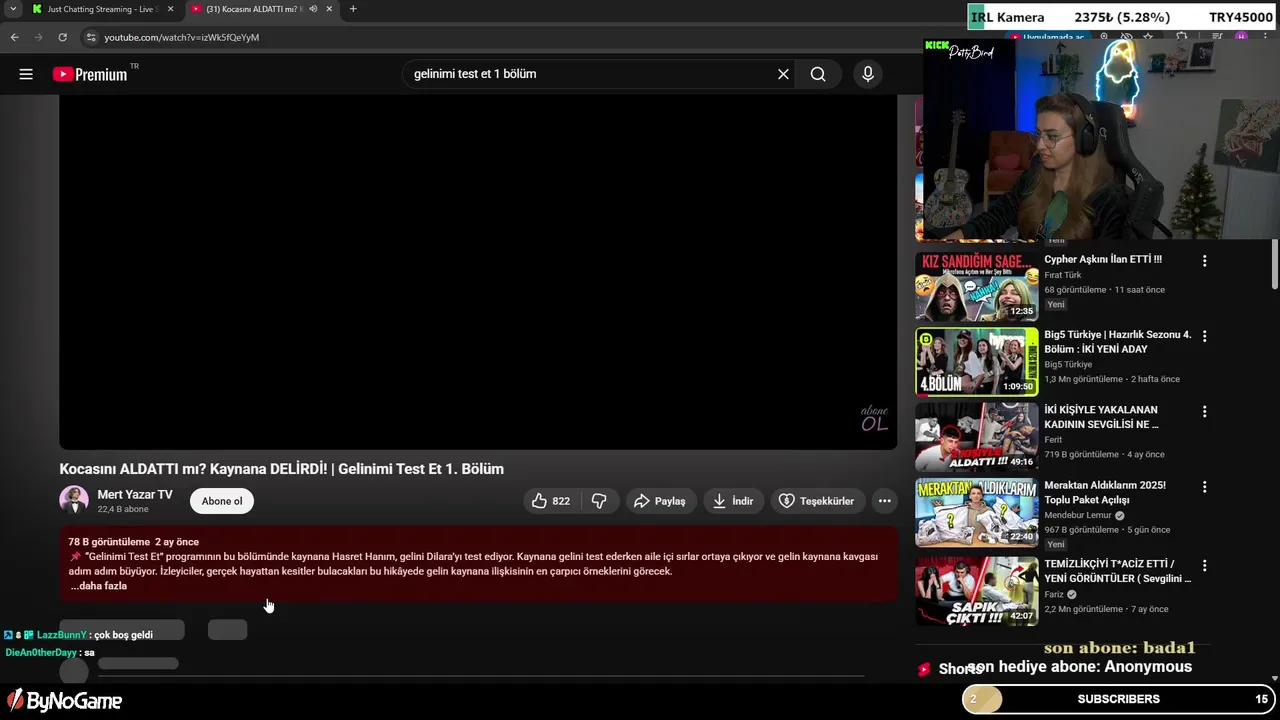The height and width of the screenshot is (720, 1280).
Task: Open Mert Yazar TV channel avatar
Action: 74,501
